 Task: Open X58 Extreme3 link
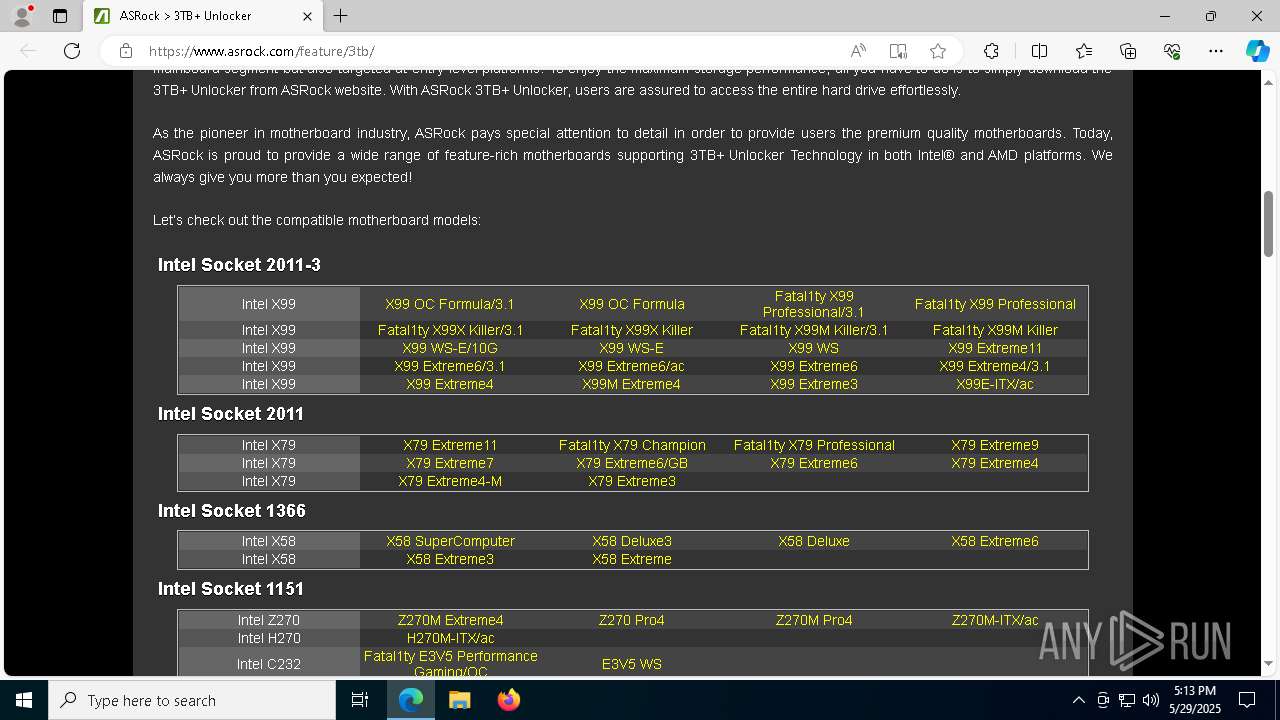[450, 559]
